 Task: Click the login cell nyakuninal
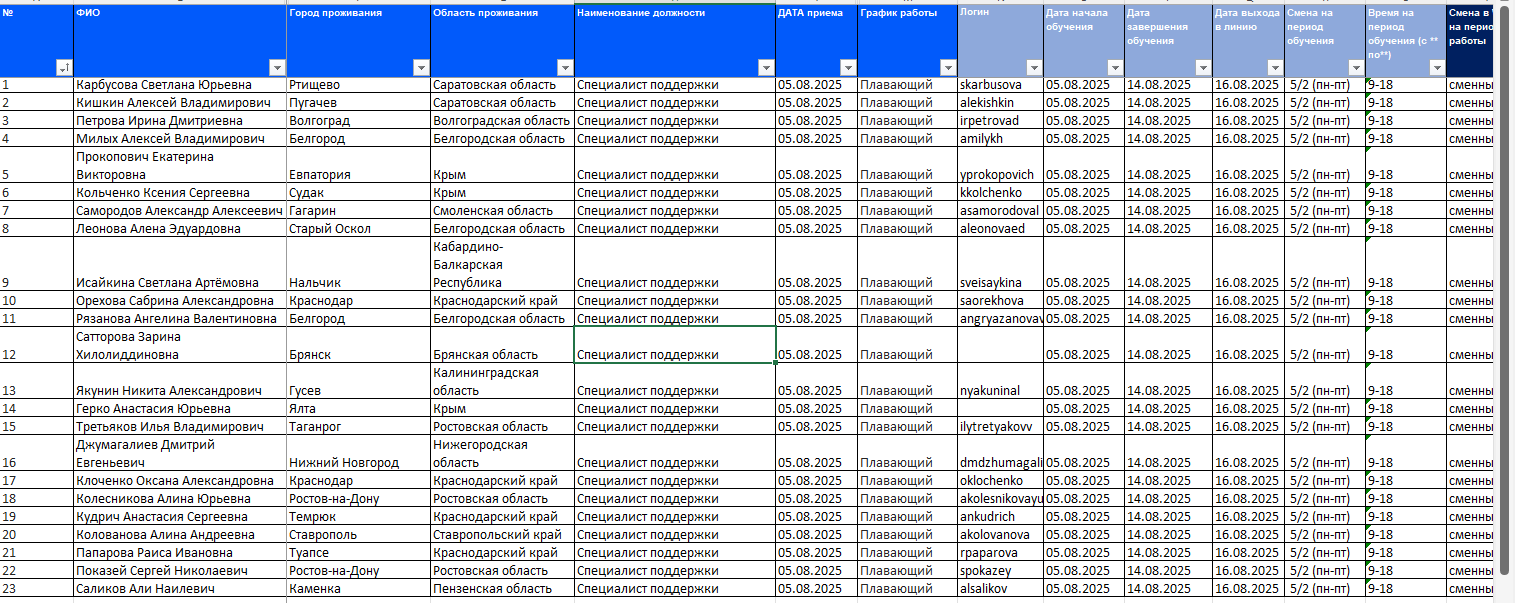coord(1000,382)
